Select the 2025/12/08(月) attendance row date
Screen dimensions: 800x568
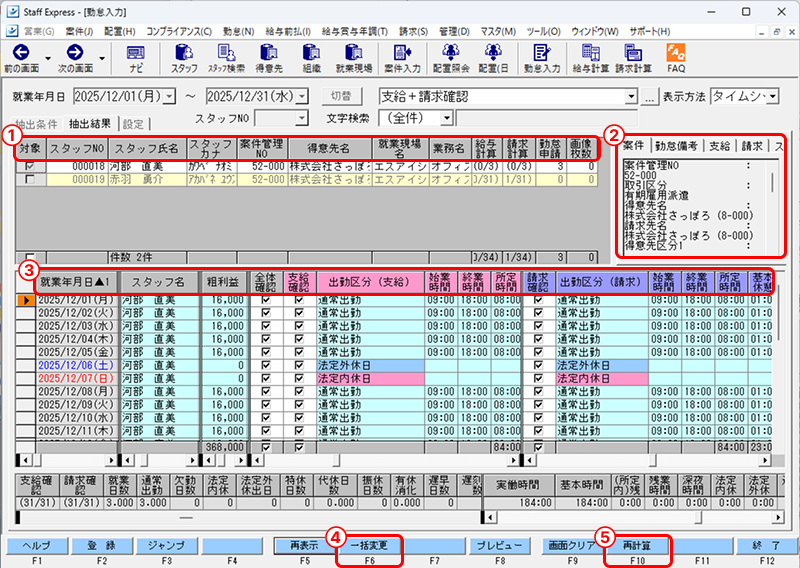click(x=76, y=392)
